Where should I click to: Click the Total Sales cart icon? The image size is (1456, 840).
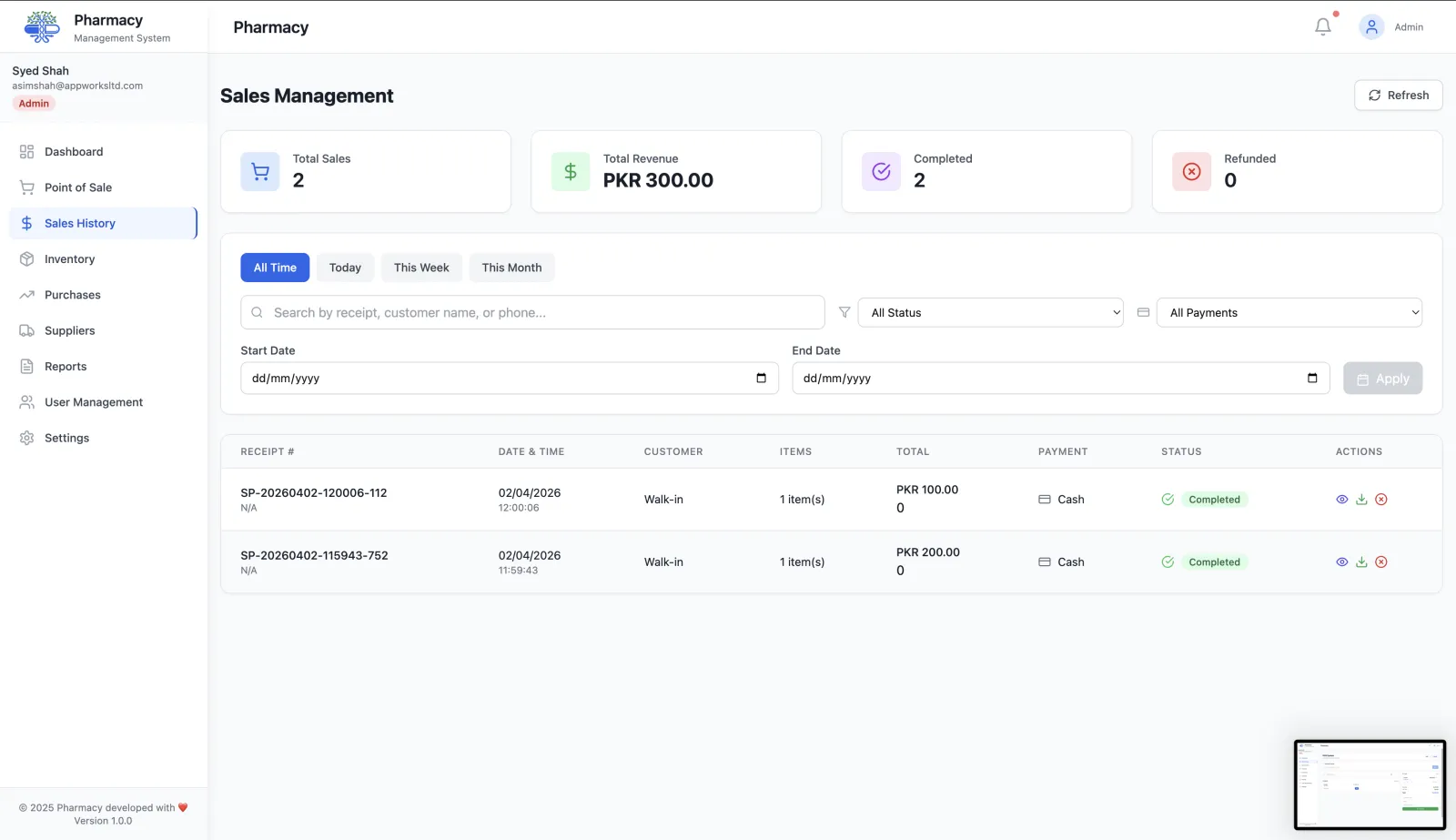(x=260, y=171)
